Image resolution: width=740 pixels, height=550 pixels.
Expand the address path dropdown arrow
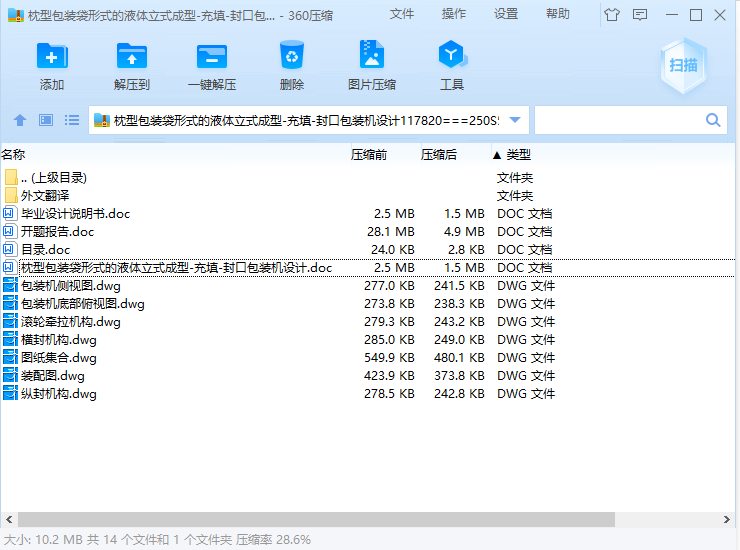[x=515, y=120]
